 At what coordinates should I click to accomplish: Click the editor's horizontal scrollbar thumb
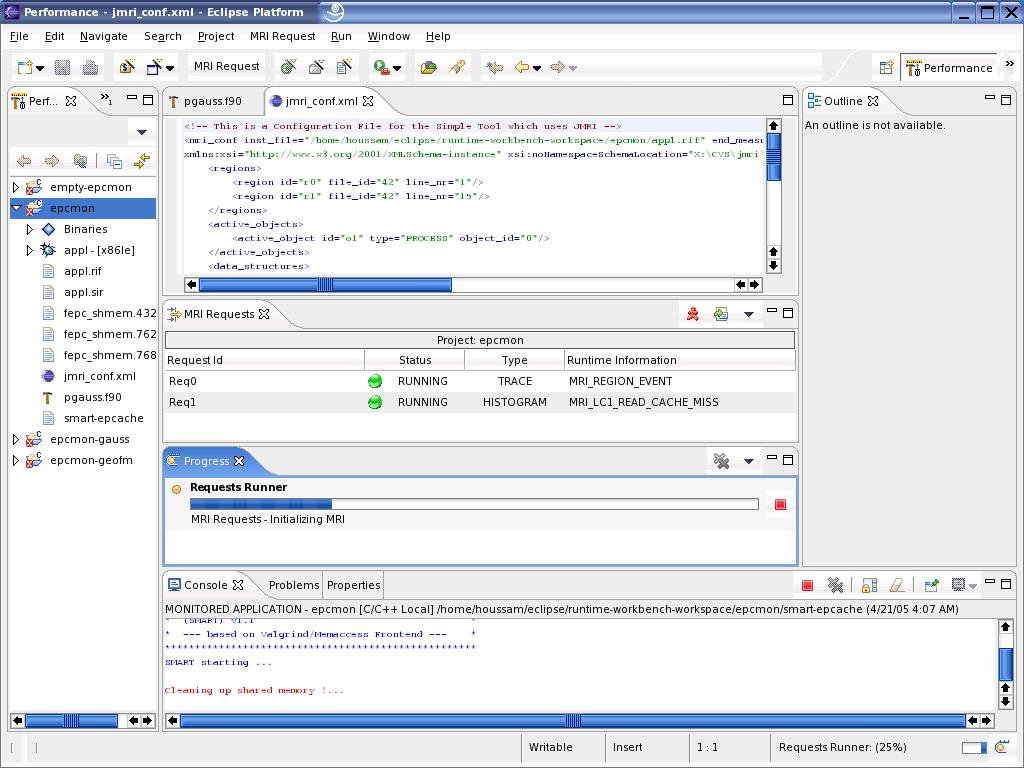[x=325, y=285]
